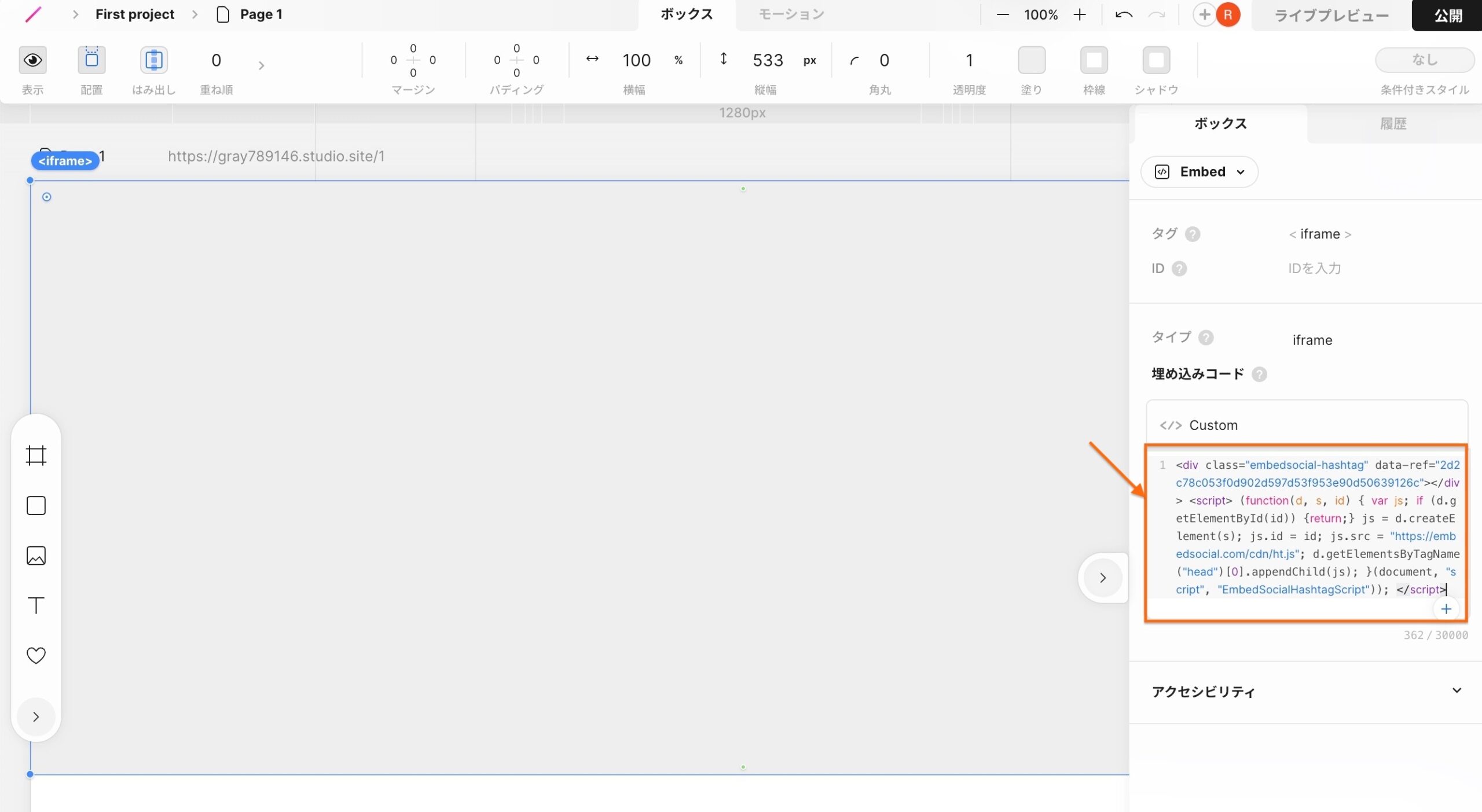Click the 横幅 width arrow icon
The width and height of the screenshot is (1482, 812).
pyautogui.click(x=592, y=58)
